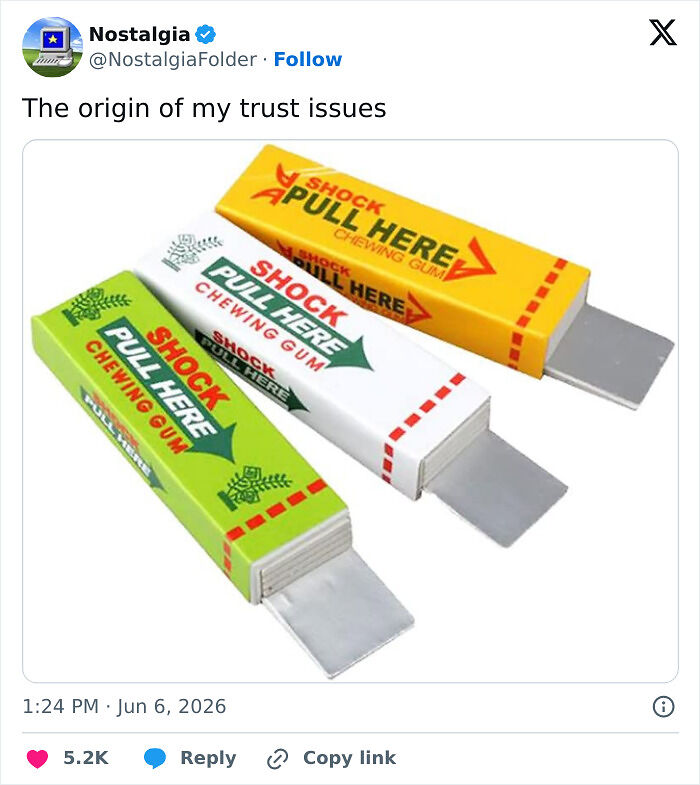The height and width of the screenshot is (785, 700).
Task: Click the X logo icon
Action: [663, 33]
